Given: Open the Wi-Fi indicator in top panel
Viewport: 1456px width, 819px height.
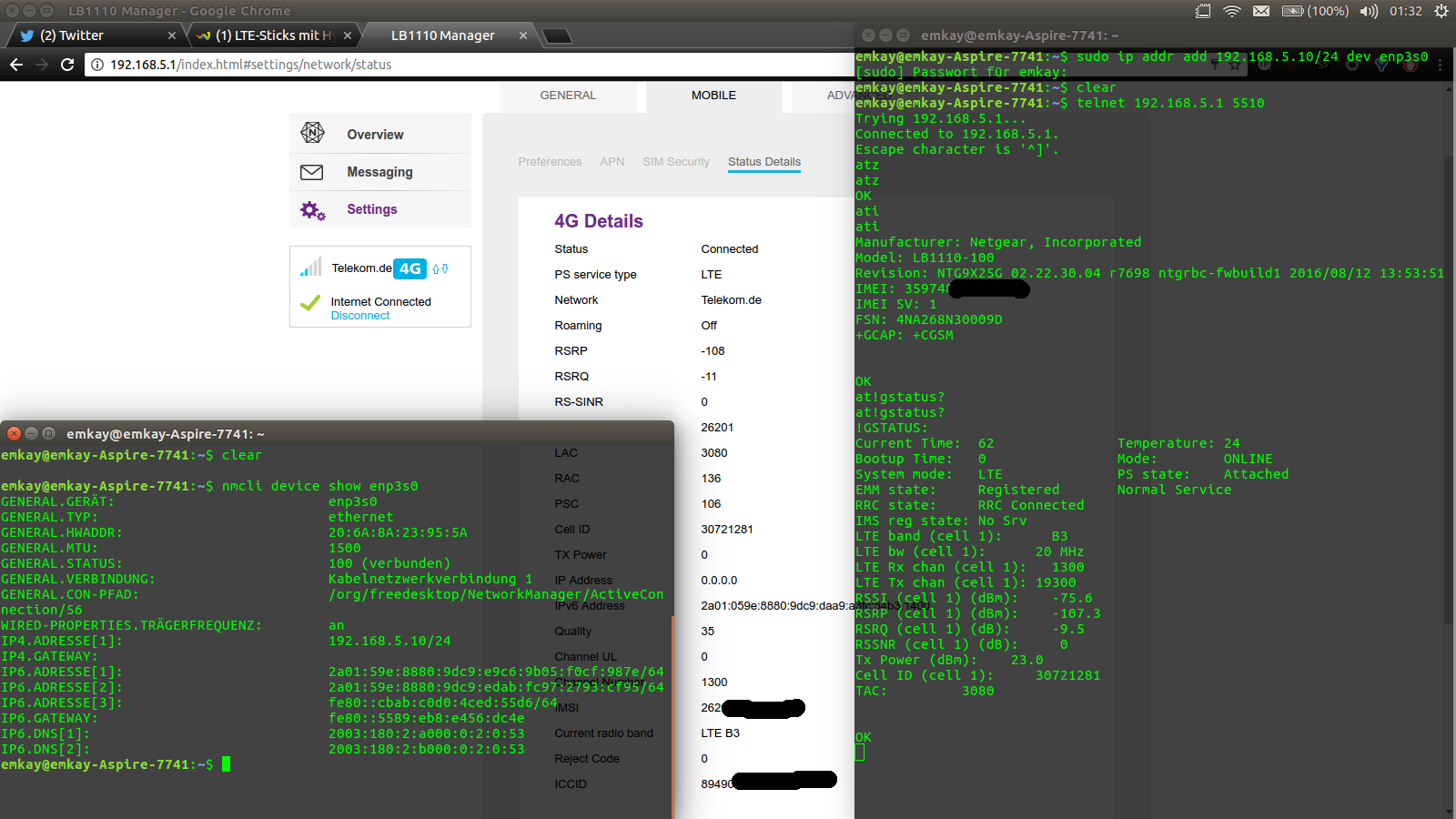Looking at the screenshot, I should tap(1232, 11).
